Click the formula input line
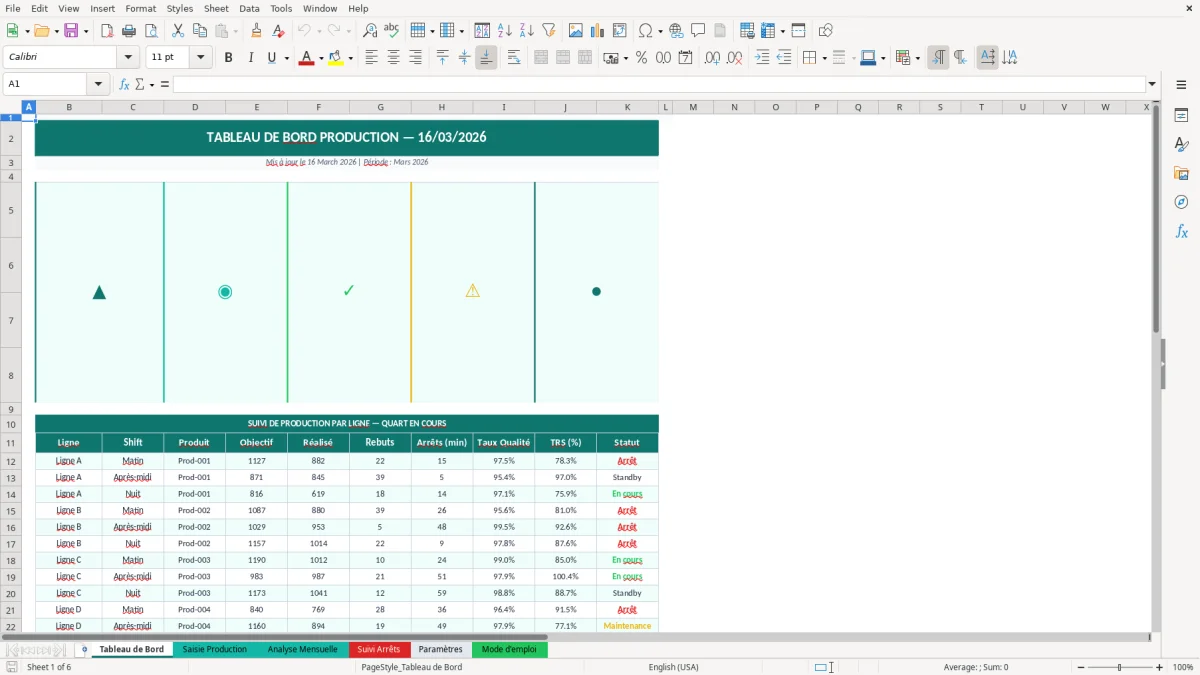This screenshot has height=675, width=1200. pyautogui.click(x=659, y=84)
